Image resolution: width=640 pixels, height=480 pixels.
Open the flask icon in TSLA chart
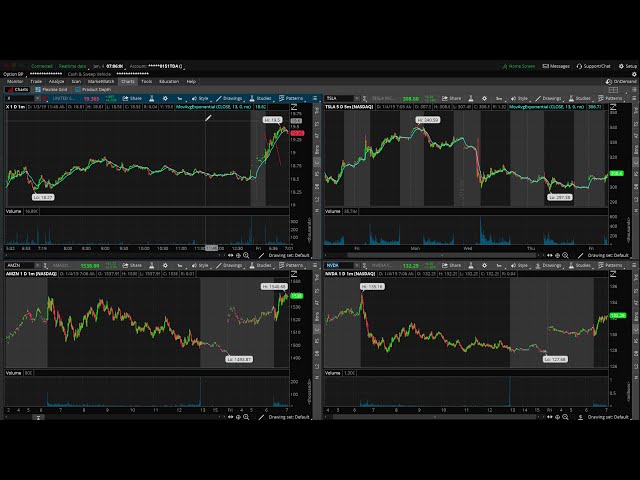(x=471, y=98)
